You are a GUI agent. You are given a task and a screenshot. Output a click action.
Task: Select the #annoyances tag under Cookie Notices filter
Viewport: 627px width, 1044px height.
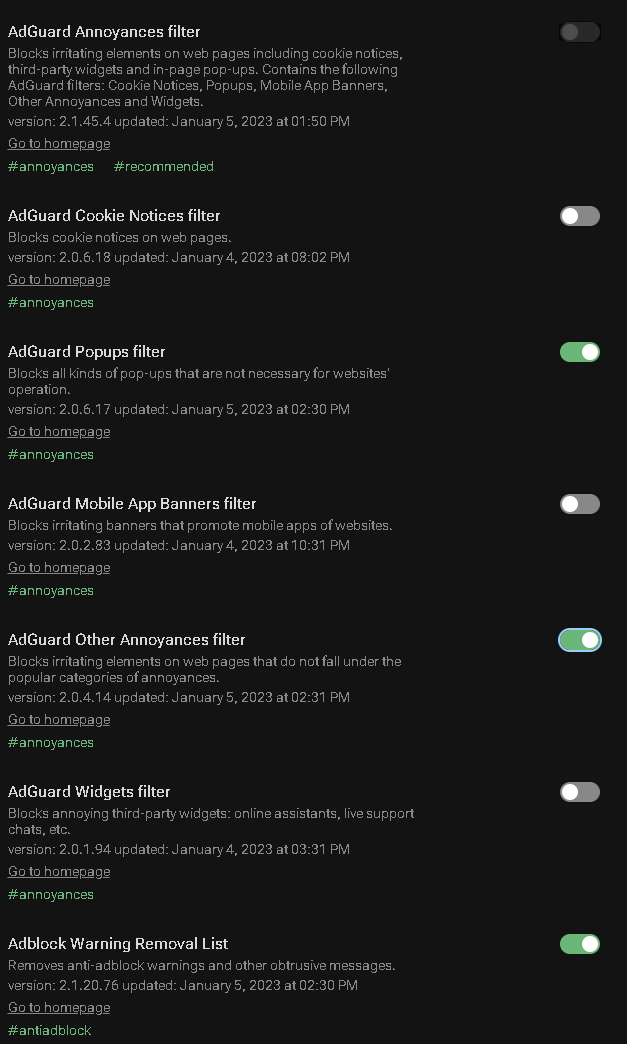[50, 302]
